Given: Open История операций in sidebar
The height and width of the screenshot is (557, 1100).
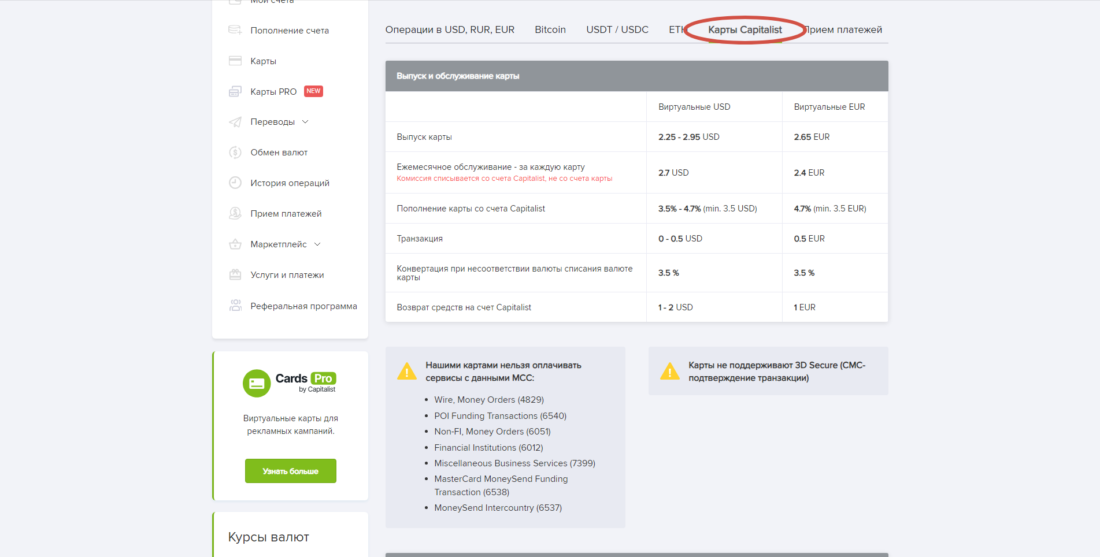Looking at the screenshot, I should click(290, 183).
